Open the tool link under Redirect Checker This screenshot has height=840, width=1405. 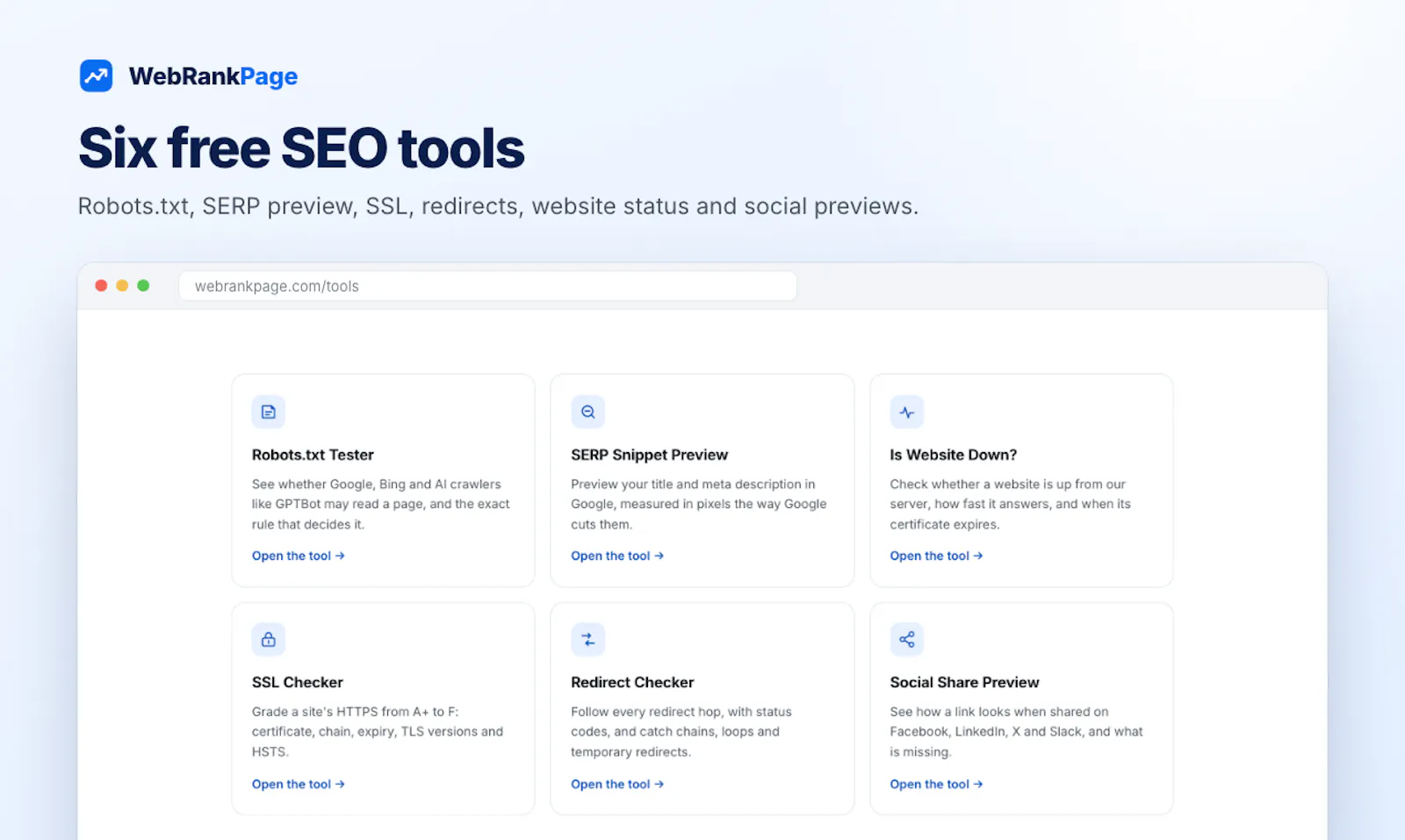617,784
